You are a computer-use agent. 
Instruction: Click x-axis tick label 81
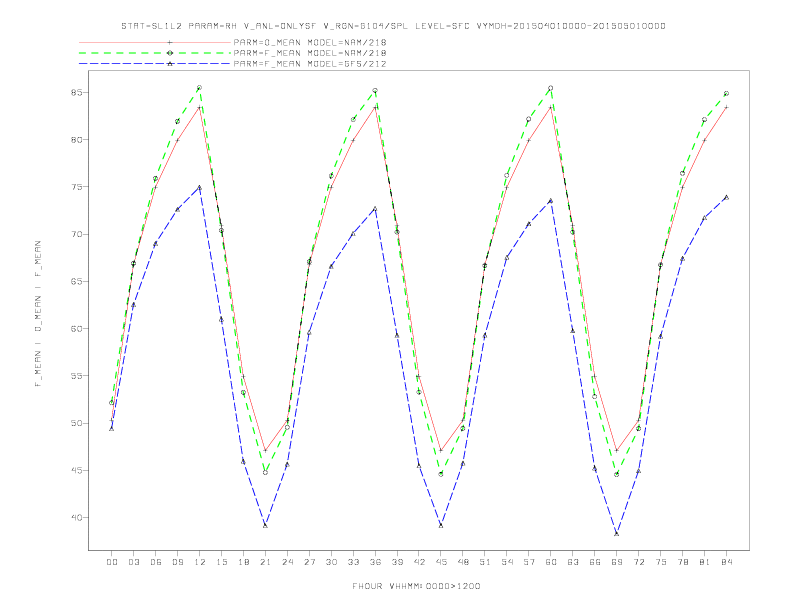pyautogui.click(x=705, y=562)
